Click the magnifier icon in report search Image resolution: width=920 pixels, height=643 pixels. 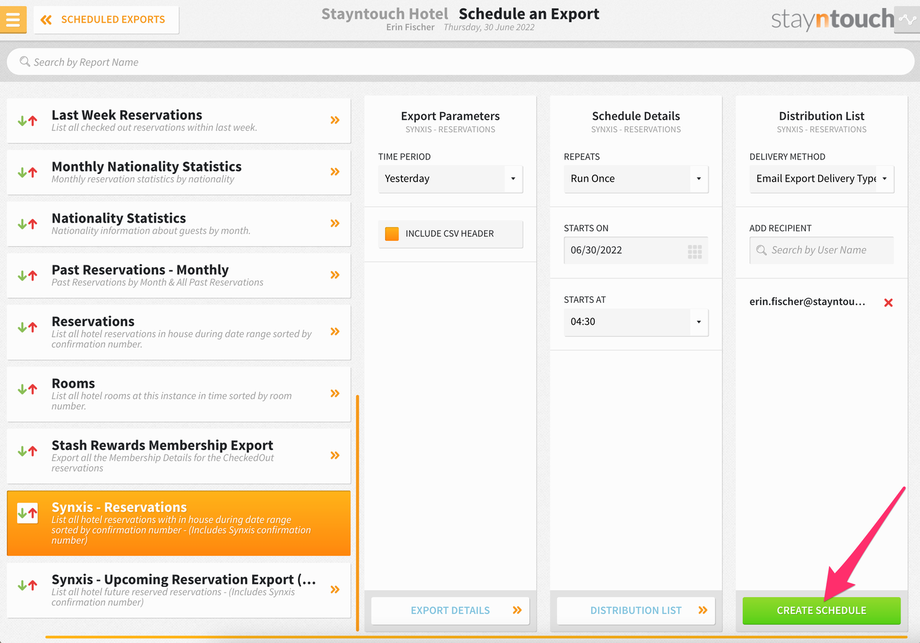pos(25,62)
